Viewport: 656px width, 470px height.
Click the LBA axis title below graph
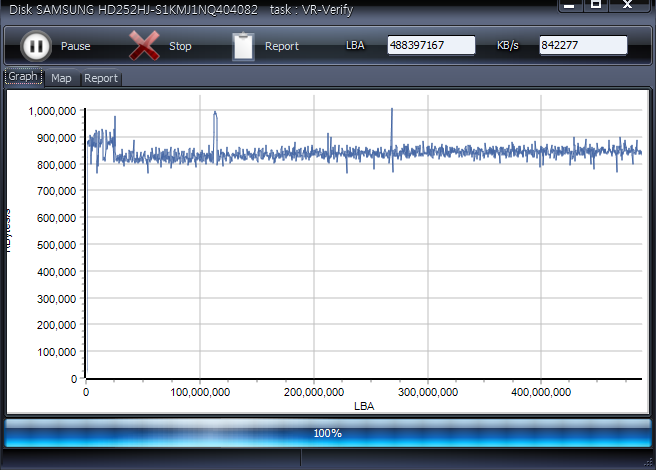[x=364, y=406]
